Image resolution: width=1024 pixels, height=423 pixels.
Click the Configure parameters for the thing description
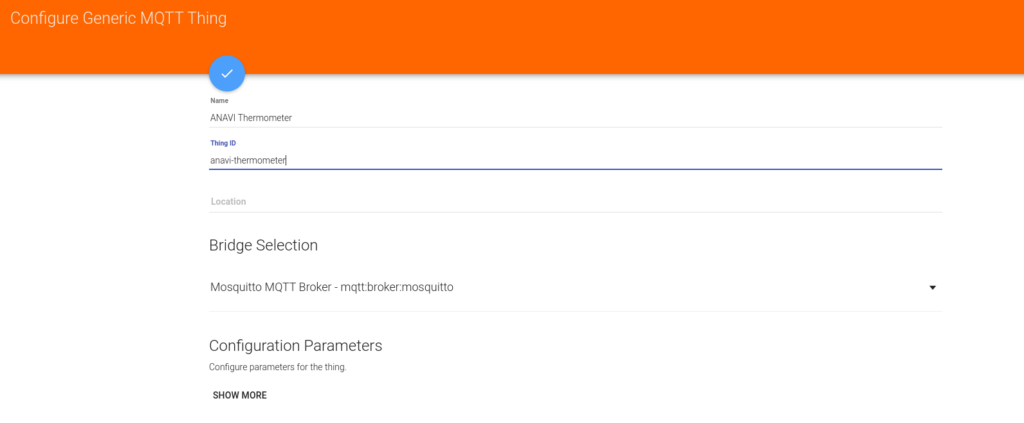point(278,367)
